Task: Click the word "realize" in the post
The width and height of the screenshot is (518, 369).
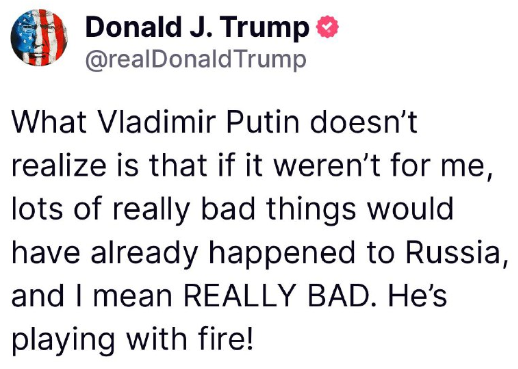Action: 59,165
